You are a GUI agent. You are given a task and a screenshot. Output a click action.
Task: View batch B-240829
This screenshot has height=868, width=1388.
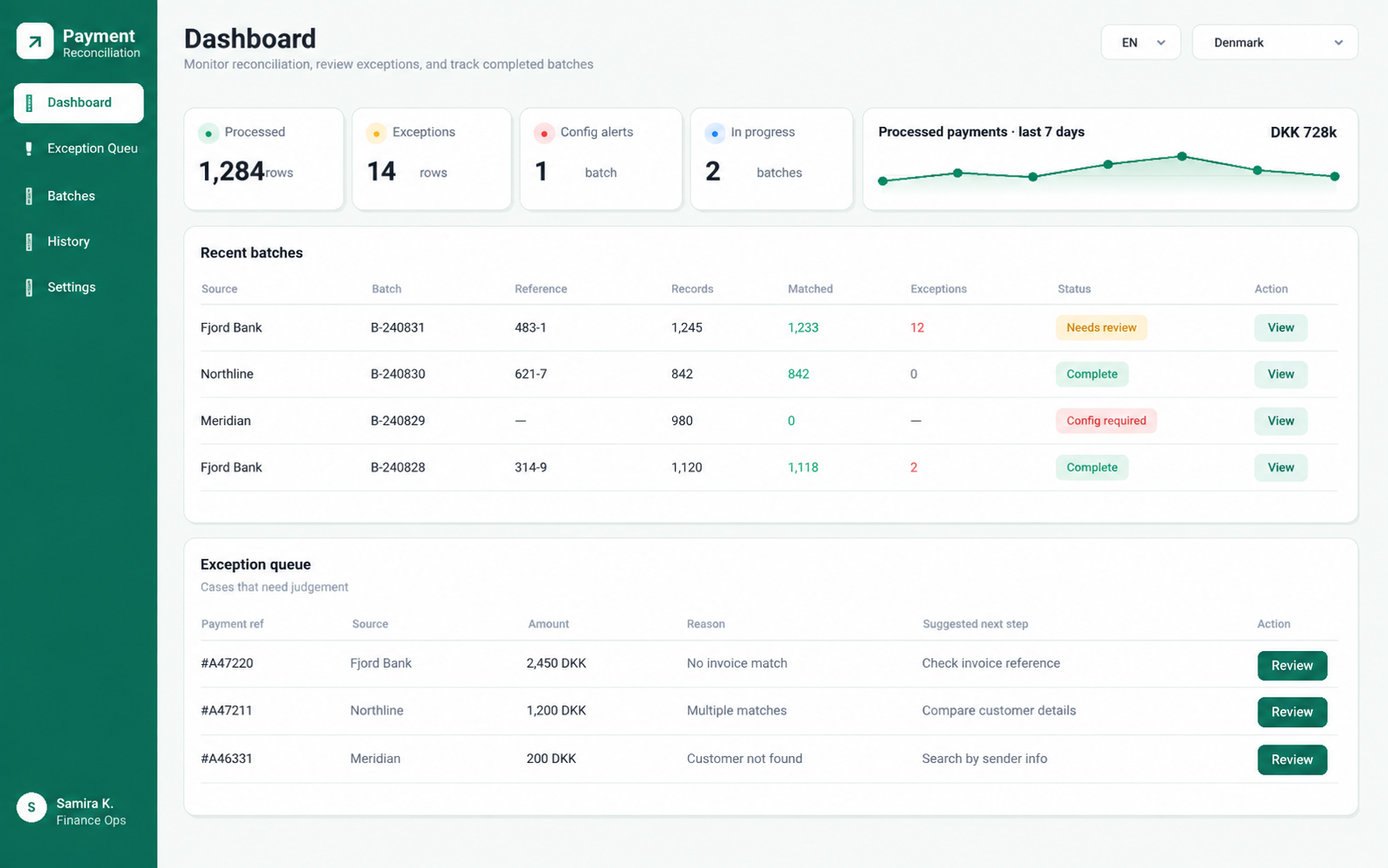pyautogui.click(x=1280, y=421)
